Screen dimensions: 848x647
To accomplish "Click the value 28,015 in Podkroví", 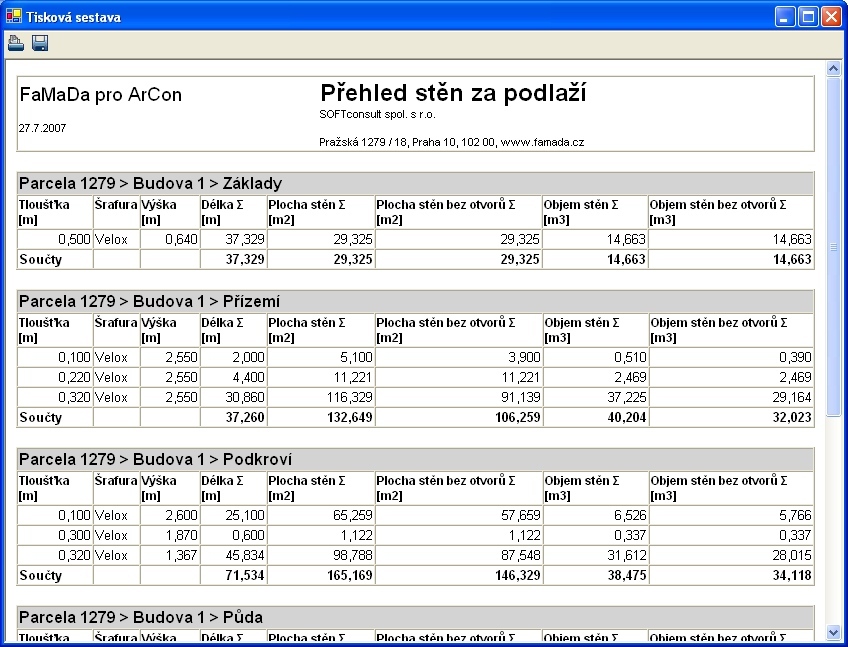I will [792, 555].
